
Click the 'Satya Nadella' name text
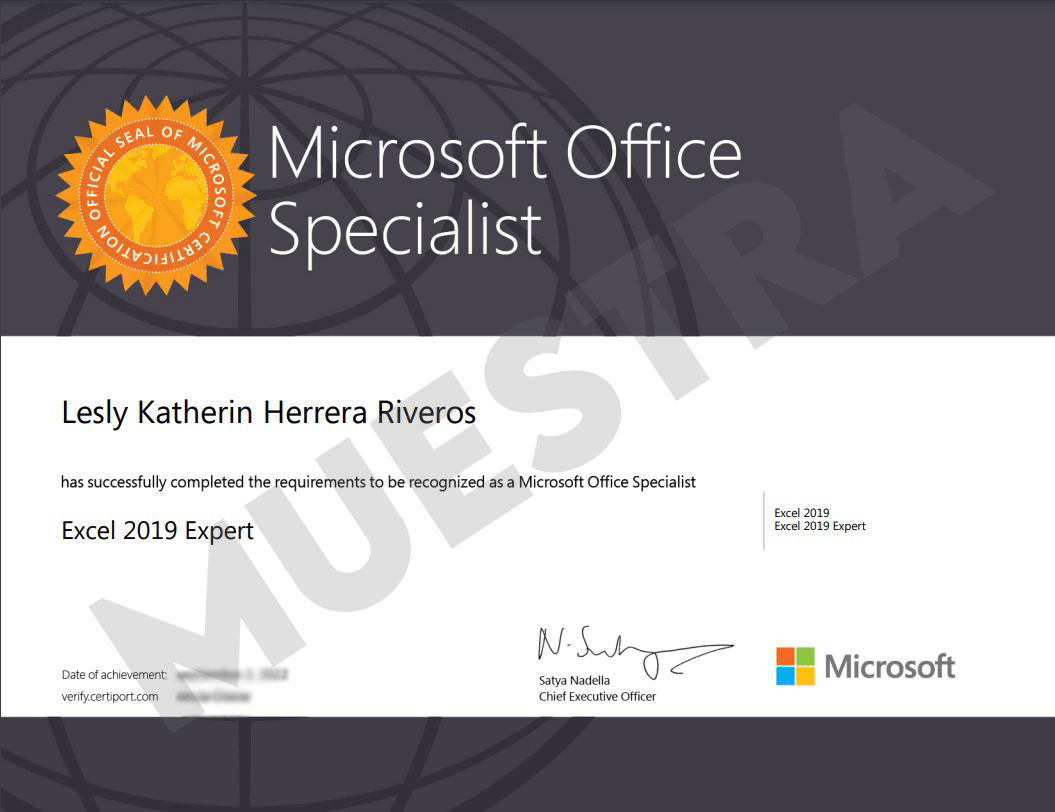(574, 681)
